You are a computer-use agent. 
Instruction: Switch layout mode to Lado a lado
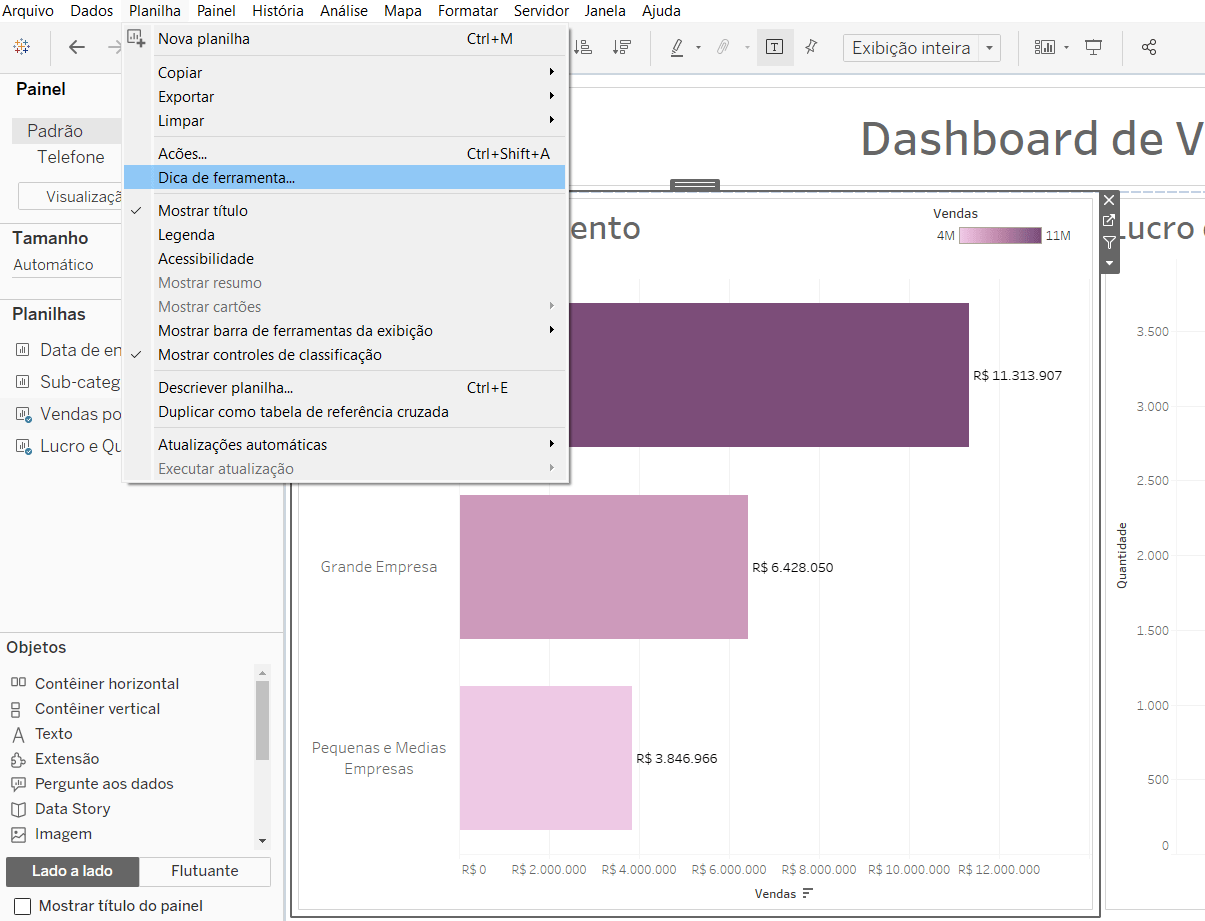pyautogui.click(x=72, y=871)
